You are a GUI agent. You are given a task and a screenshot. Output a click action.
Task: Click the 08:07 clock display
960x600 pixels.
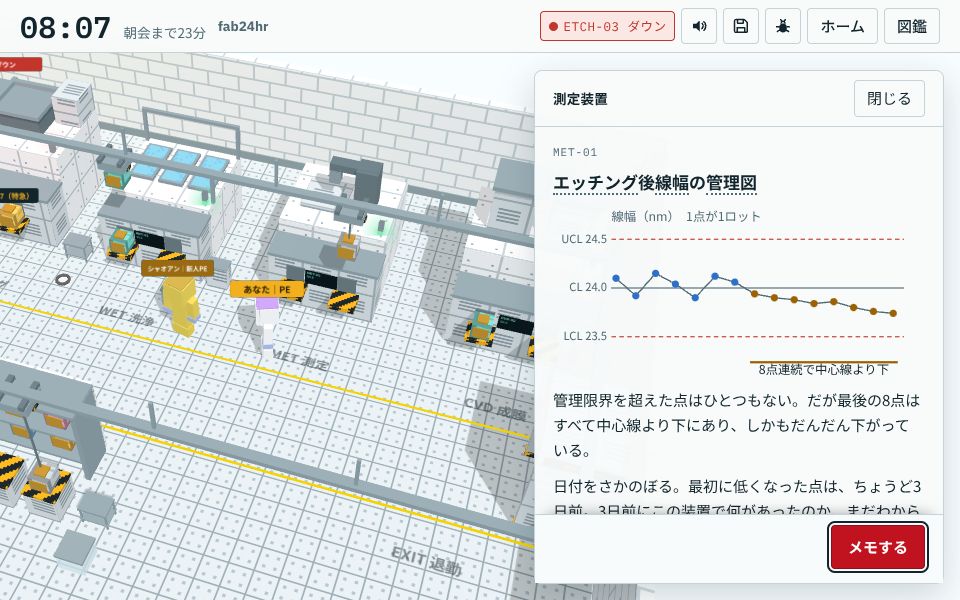65,29
